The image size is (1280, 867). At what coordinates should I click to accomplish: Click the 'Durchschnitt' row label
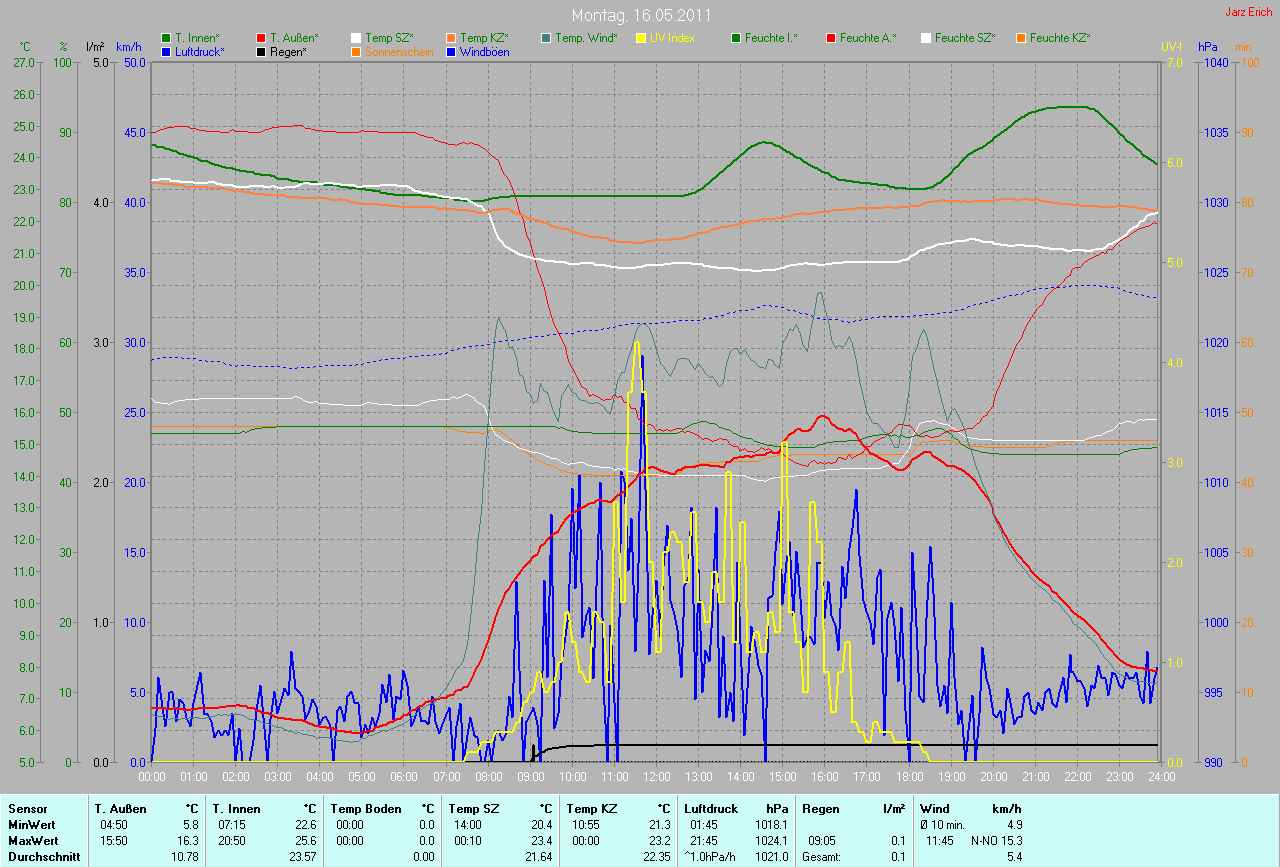44,857
